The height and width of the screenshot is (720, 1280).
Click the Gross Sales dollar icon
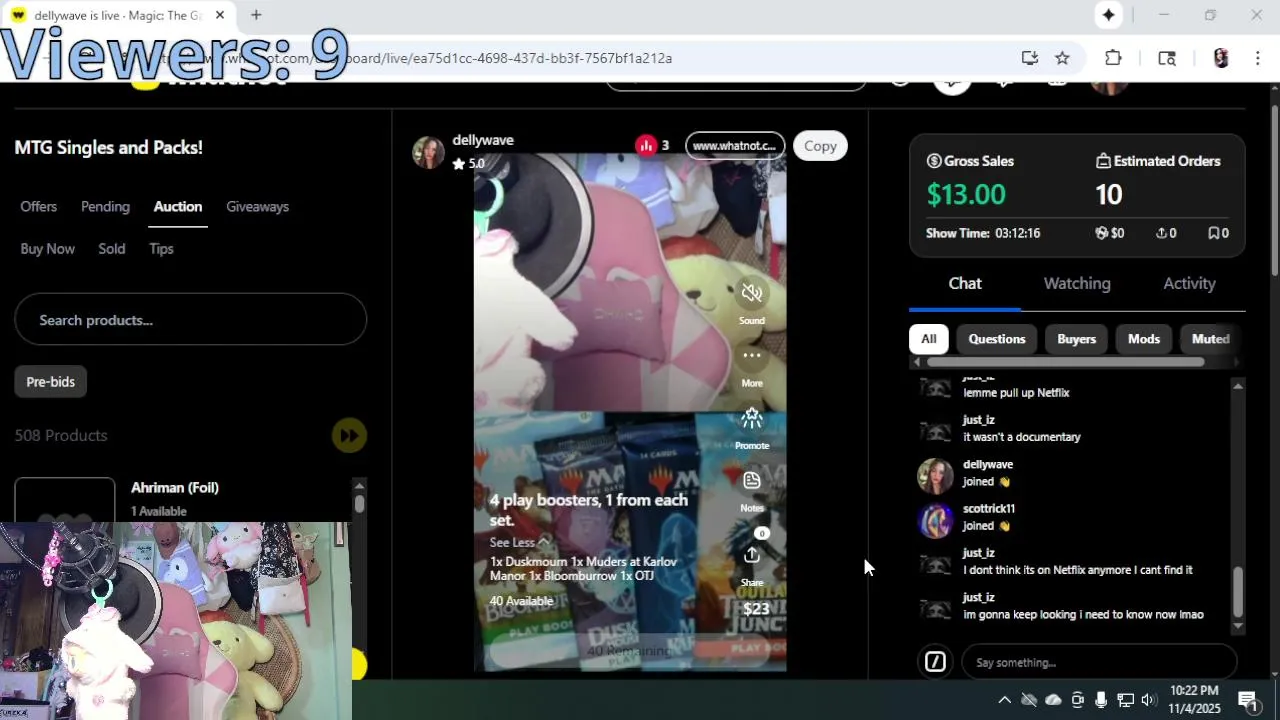(x=934, y=161)
